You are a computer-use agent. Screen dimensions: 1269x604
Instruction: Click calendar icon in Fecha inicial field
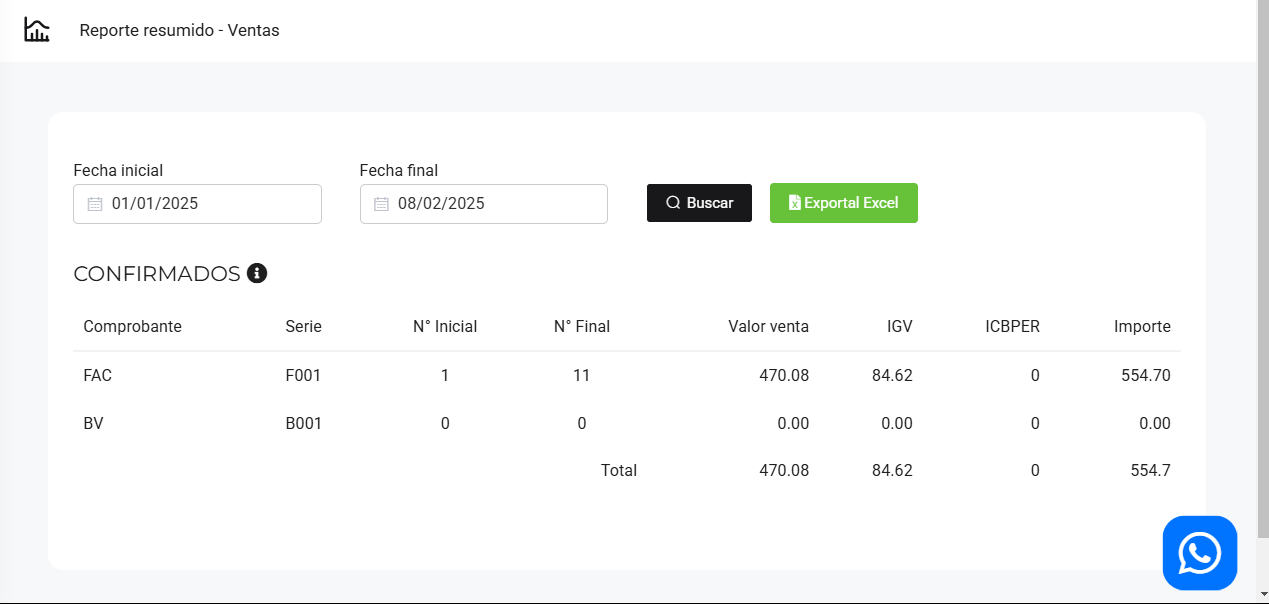pos(95,204)
